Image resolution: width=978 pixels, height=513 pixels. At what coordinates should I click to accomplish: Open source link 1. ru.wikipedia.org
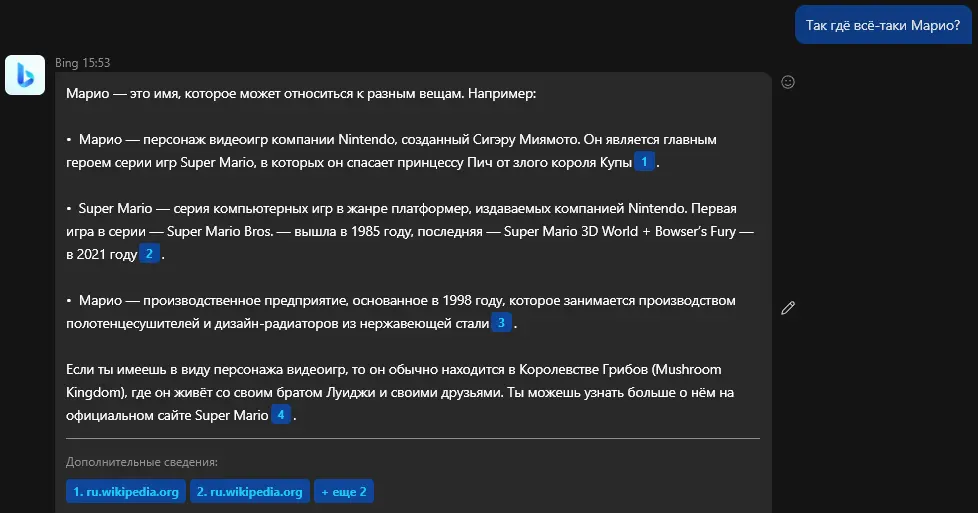tap(126, 491)
